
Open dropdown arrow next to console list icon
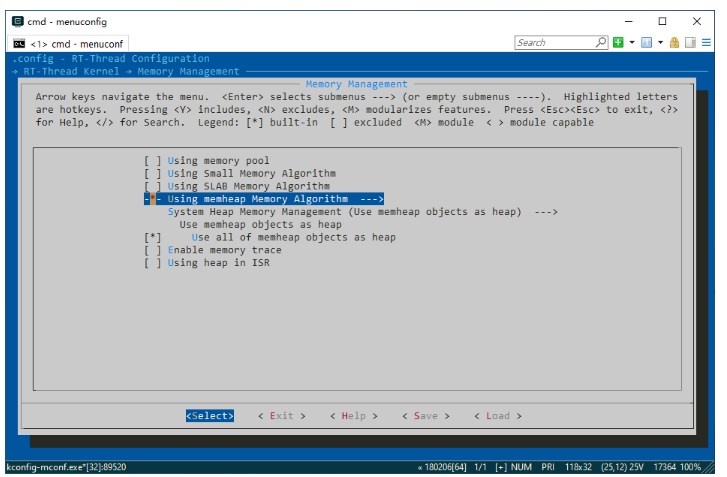click(x=660, y=43)
